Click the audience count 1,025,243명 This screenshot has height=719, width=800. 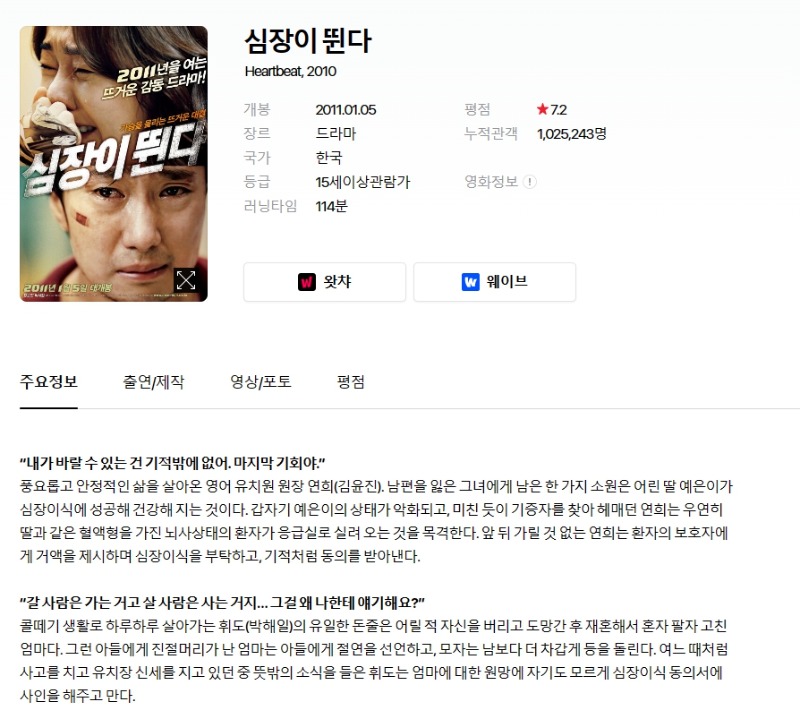[571, 134]
